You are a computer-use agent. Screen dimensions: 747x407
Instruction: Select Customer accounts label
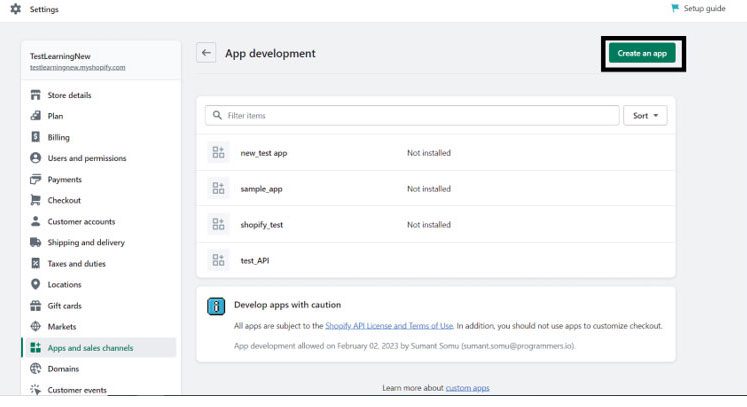(x=81, y=222)
